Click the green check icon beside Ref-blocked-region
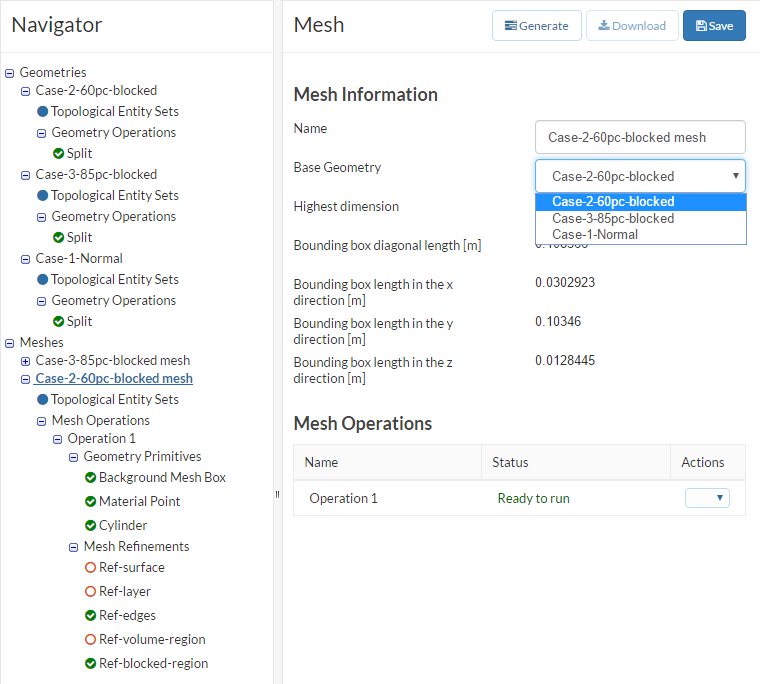The image size is (760, 684). tap(91, 664)
